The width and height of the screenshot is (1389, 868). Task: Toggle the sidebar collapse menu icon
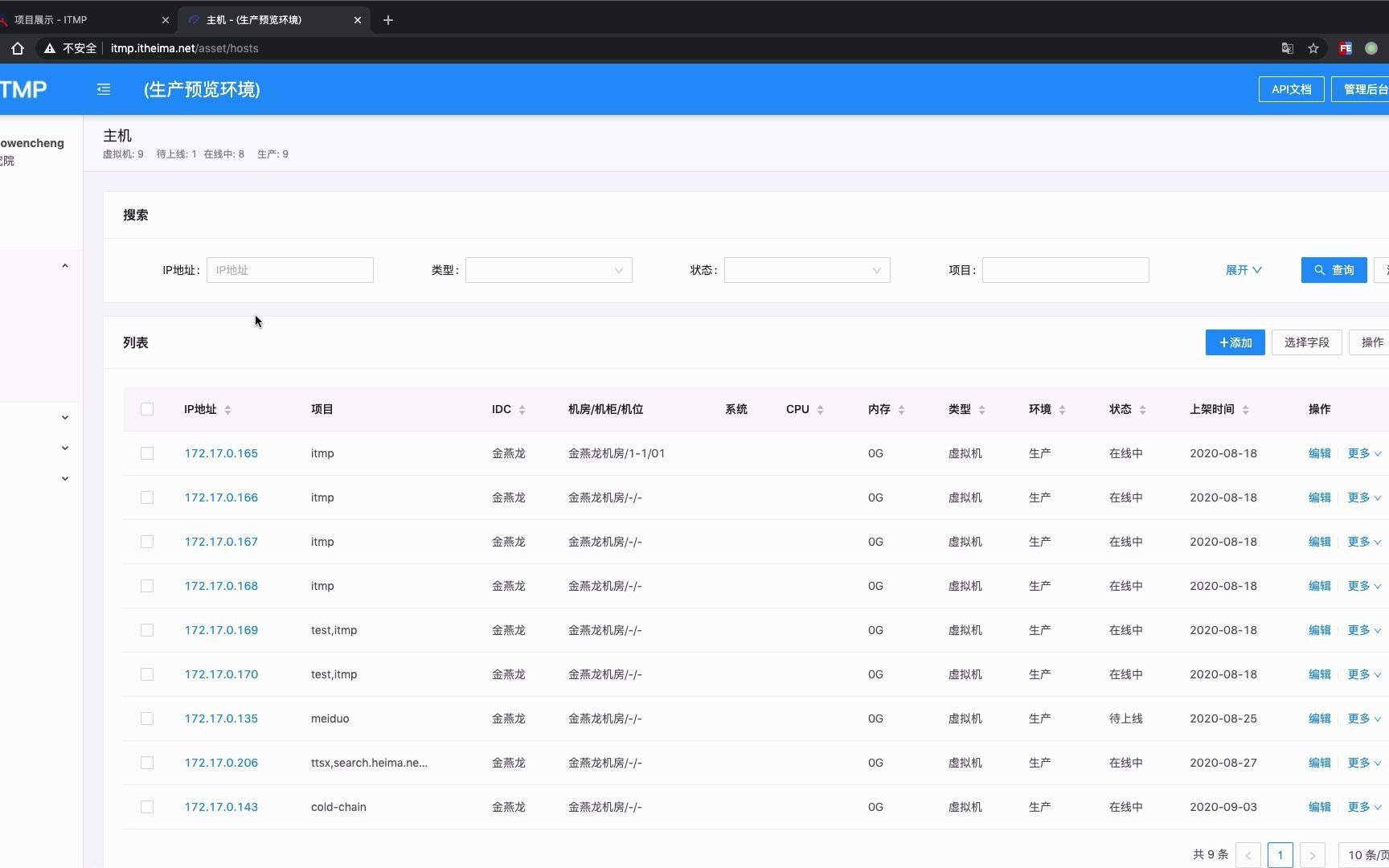pyautogui.click(x=104, y=89)
